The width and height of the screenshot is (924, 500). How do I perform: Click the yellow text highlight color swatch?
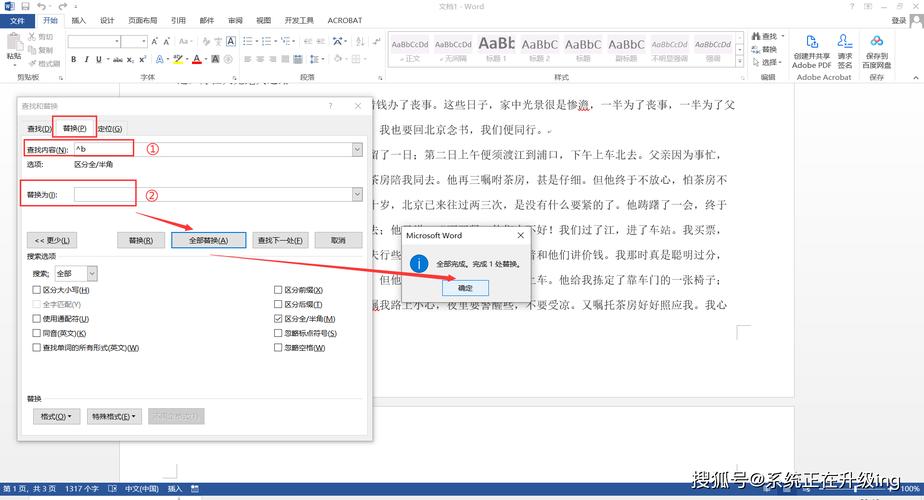(177, 59)
